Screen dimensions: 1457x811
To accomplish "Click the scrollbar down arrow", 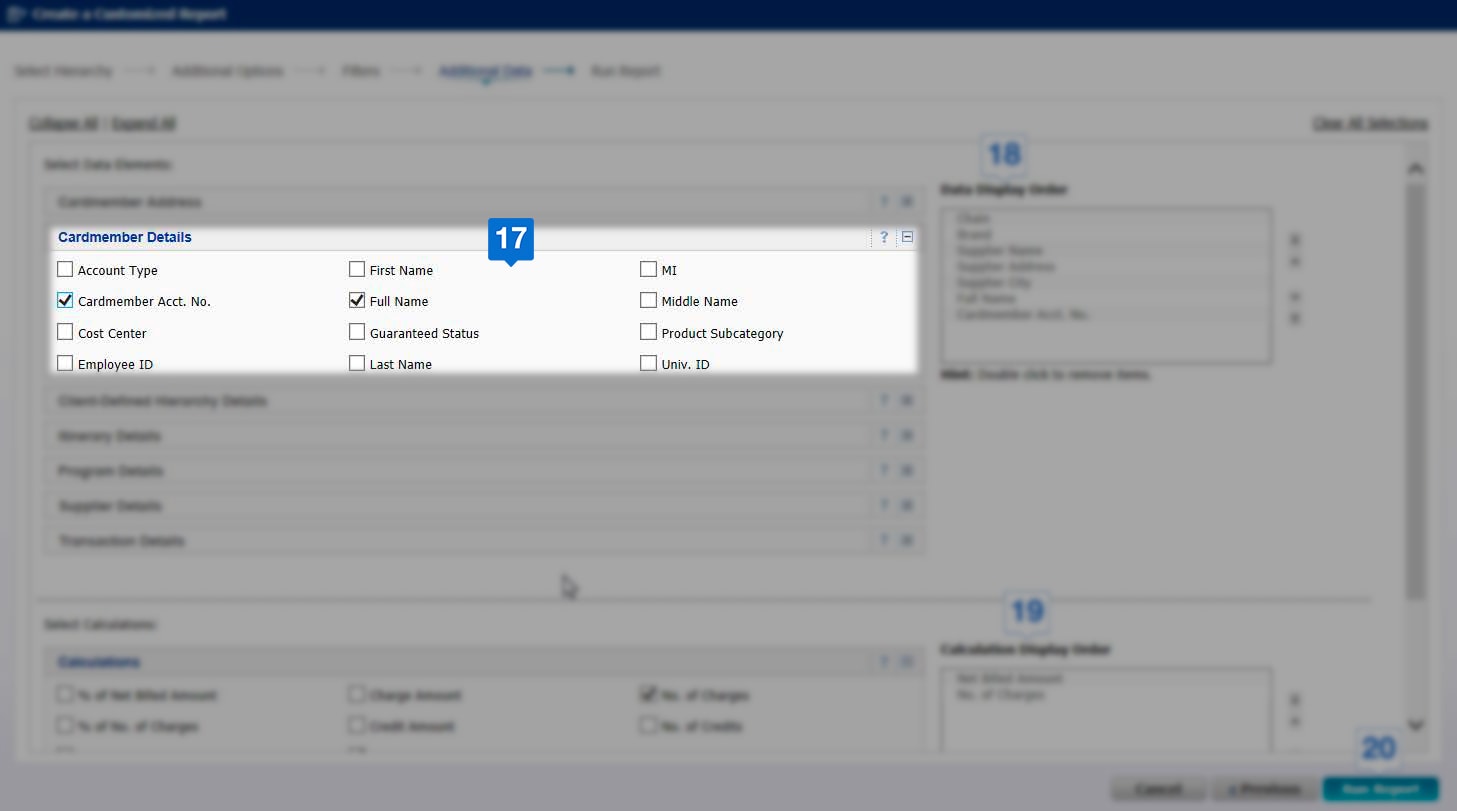I will tap(1415, 725).
